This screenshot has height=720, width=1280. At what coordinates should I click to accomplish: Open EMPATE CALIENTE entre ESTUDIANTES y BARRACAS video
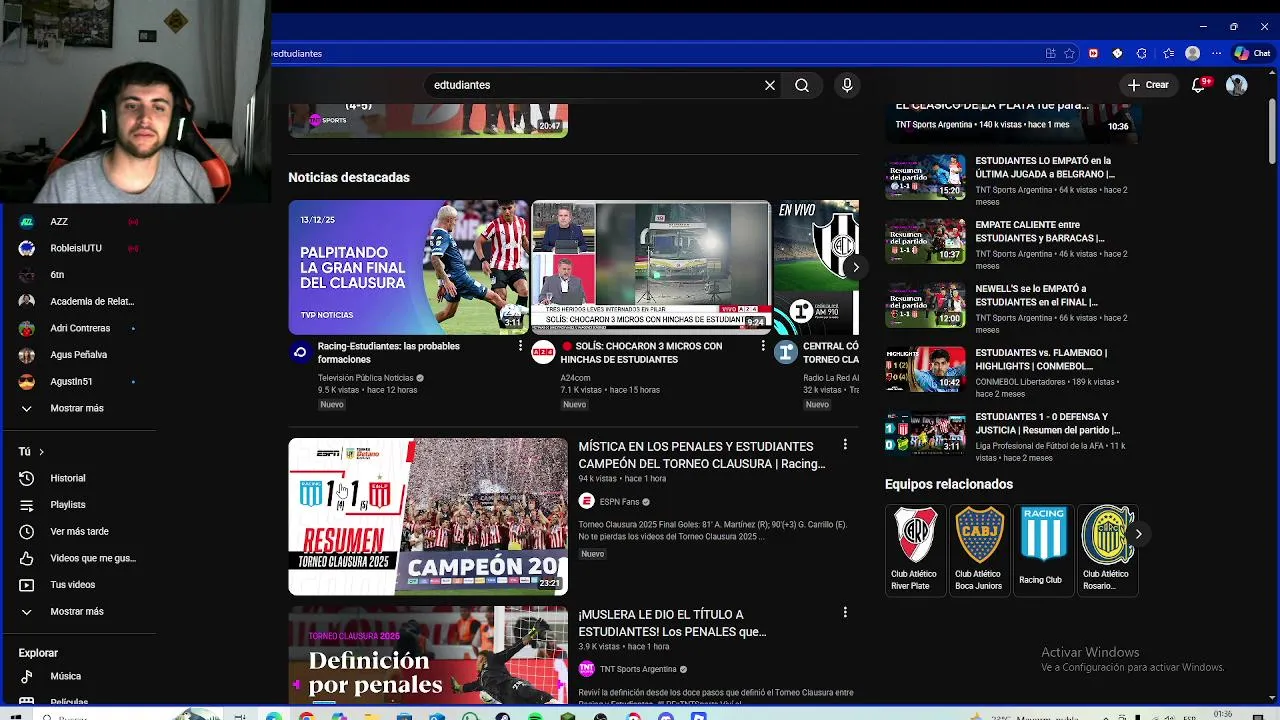point(1040,231)
